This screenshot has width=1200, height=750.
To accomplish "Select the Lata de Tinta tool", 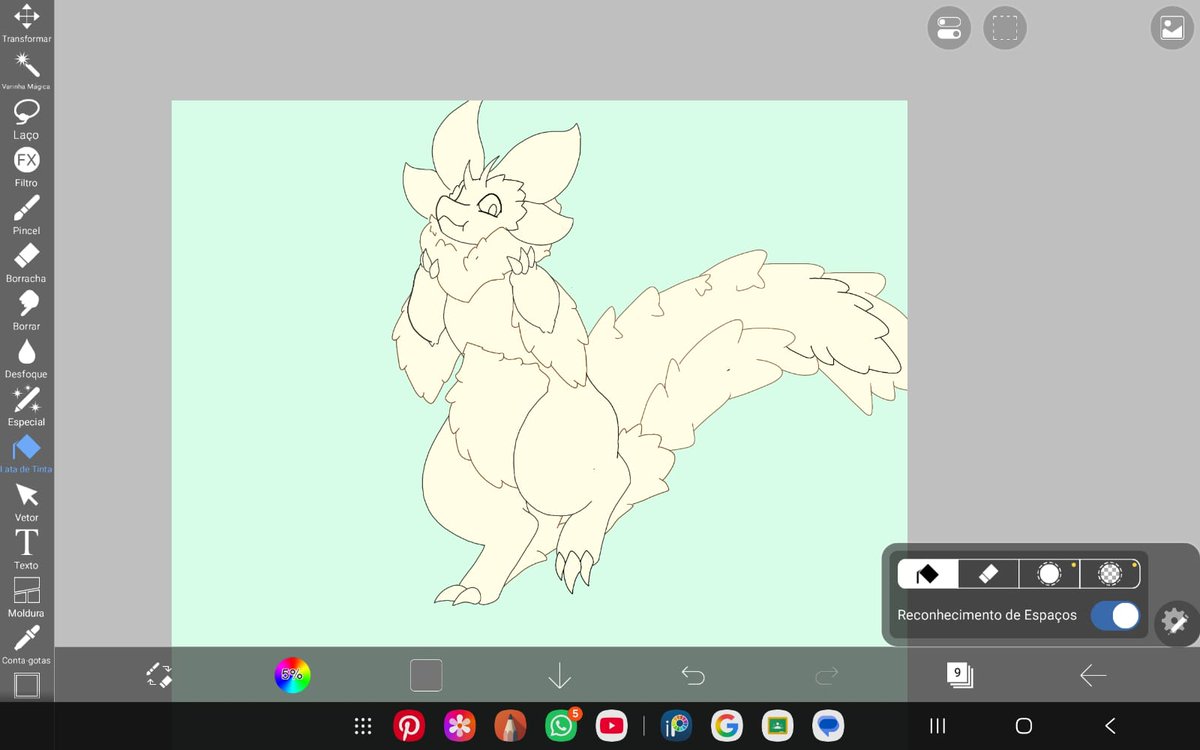I will [26, 453].
